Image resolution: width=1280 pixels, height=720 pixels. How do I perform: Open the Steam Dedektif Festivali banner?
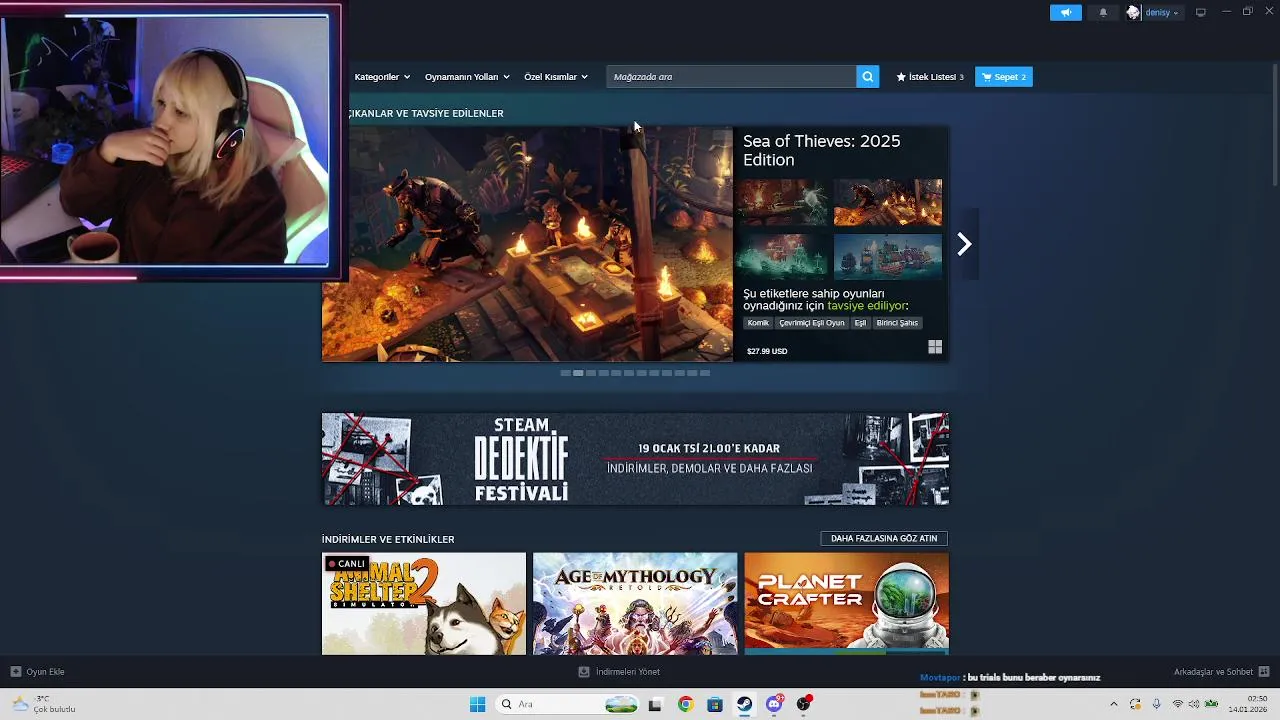(635, 459)
